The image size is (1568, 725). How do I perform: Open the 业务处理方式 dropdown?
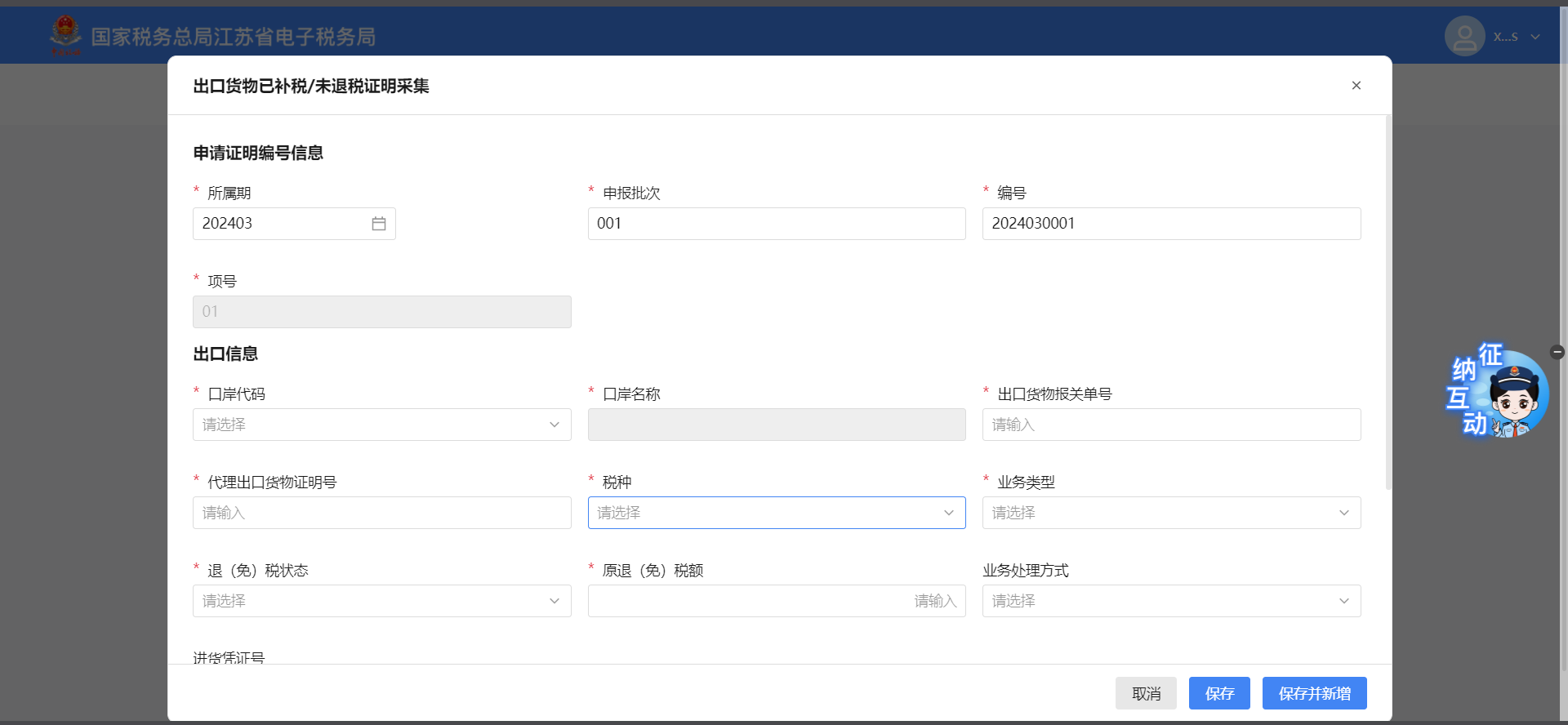click(1171, 601)
